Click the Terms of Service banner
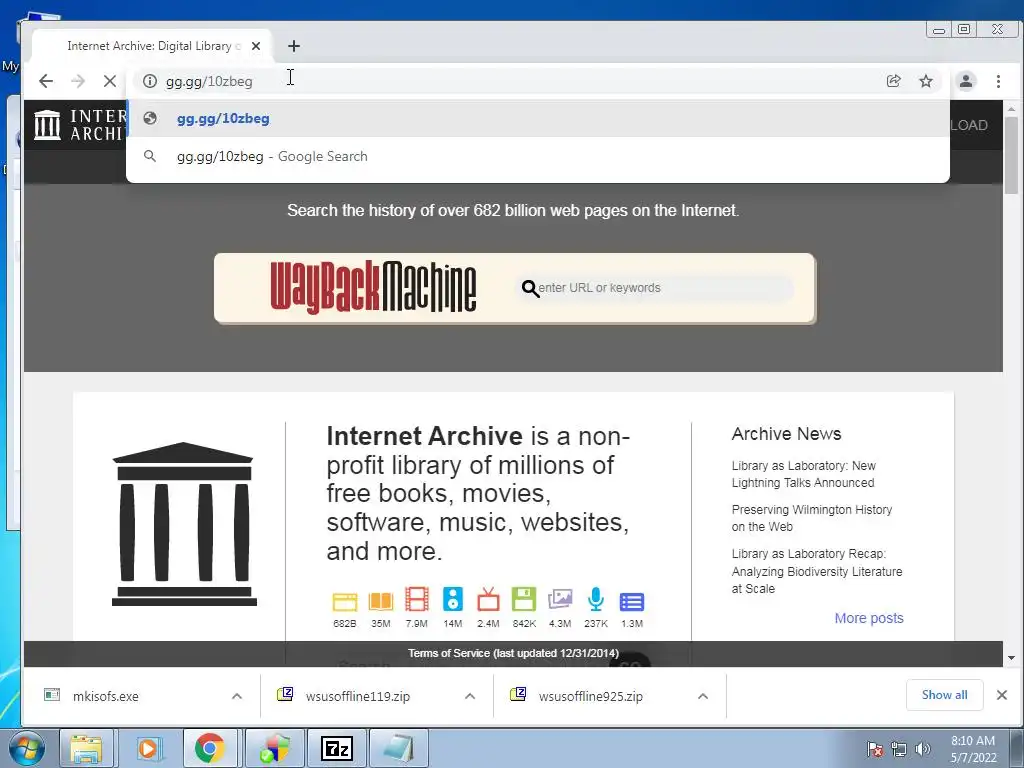The height and width of the screenshot is (768, 1024). pos(513,653)
